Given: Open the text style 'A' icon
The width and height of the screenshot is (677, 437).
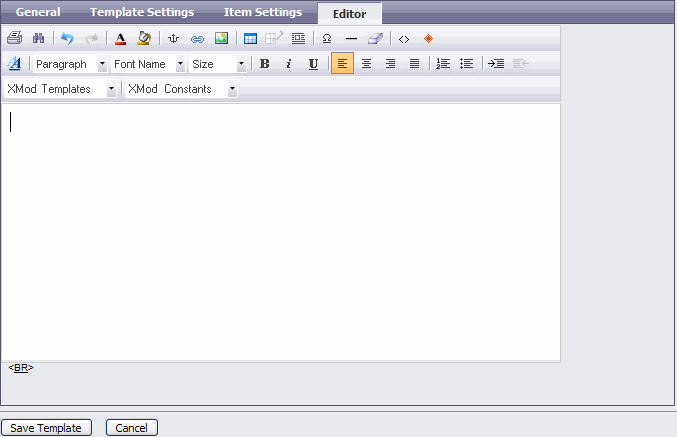Looking at the screenshot, I should [x=14, y=63].
